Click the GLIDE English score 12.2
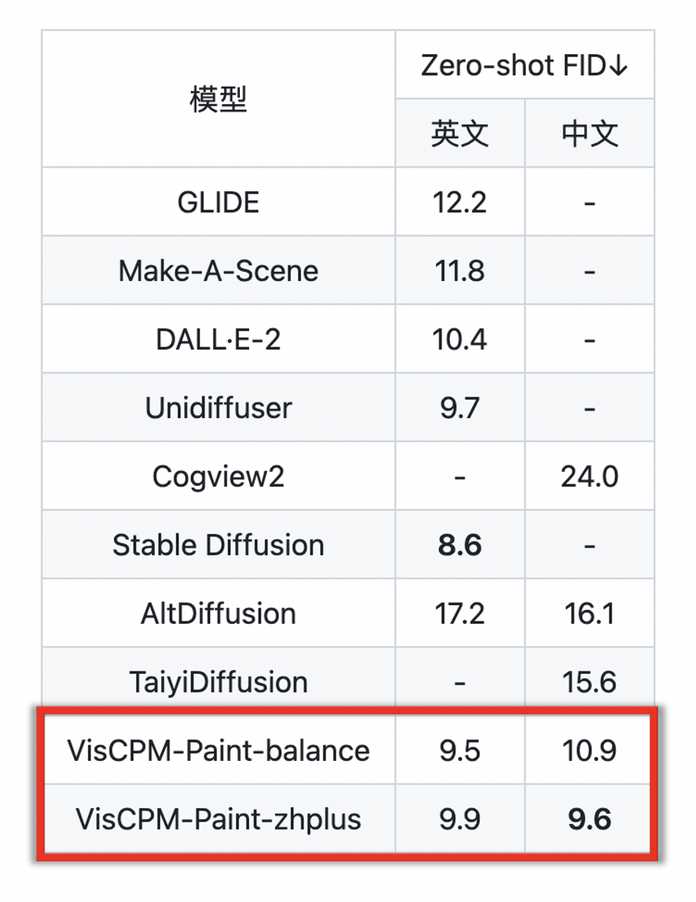 coord(460,202)
